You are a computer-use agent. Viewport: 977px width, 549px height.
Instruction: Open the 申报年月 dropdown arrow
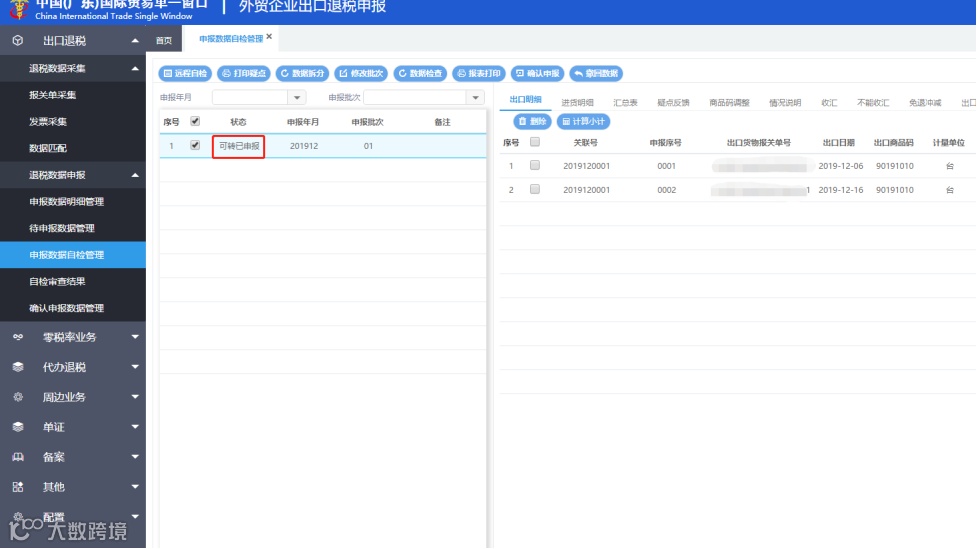tap(297, 97)
